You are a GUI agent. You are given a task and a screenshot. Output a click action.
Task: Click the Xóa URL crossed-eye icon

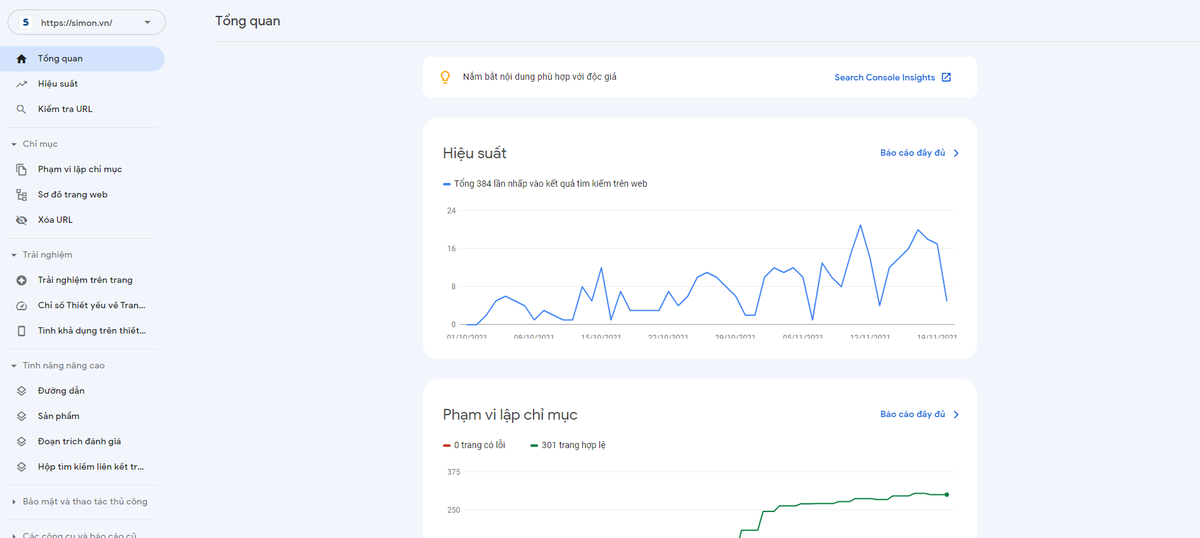click(x=21, y=220)
